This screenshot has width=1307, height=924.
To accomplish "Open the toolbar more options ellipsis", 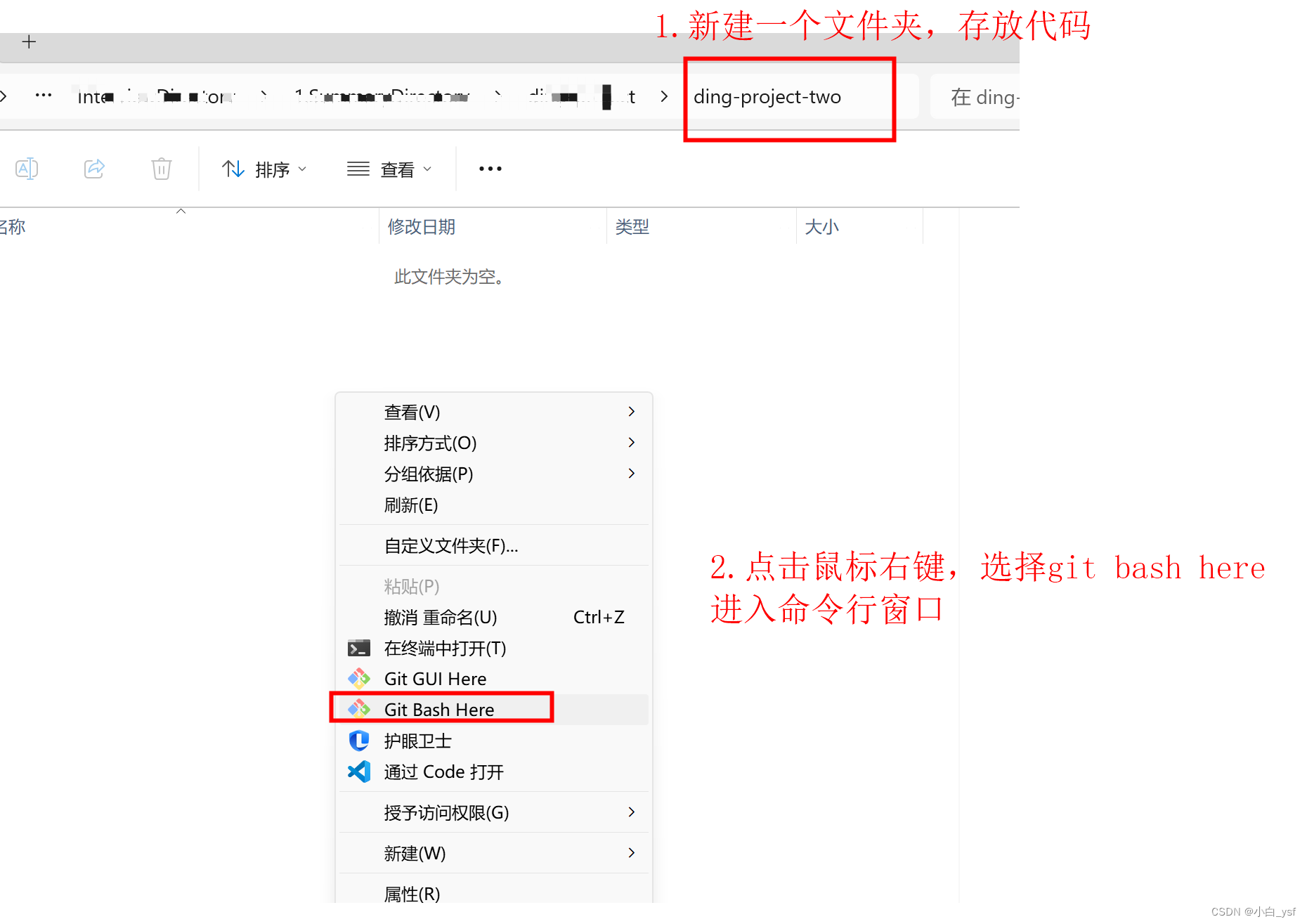I will tap(490, 169).
